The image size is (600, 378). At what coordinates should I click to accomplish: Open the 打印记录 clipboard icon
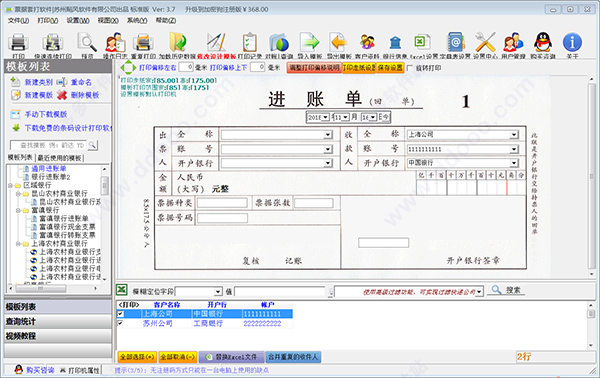pos(250,42)
